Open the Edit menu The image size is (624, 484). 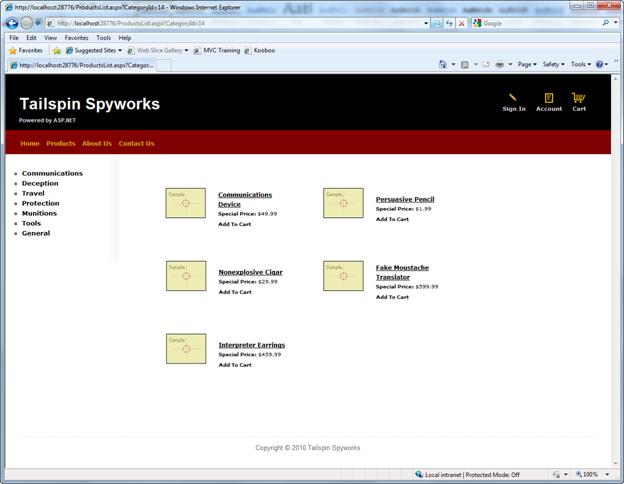point(31,38)
